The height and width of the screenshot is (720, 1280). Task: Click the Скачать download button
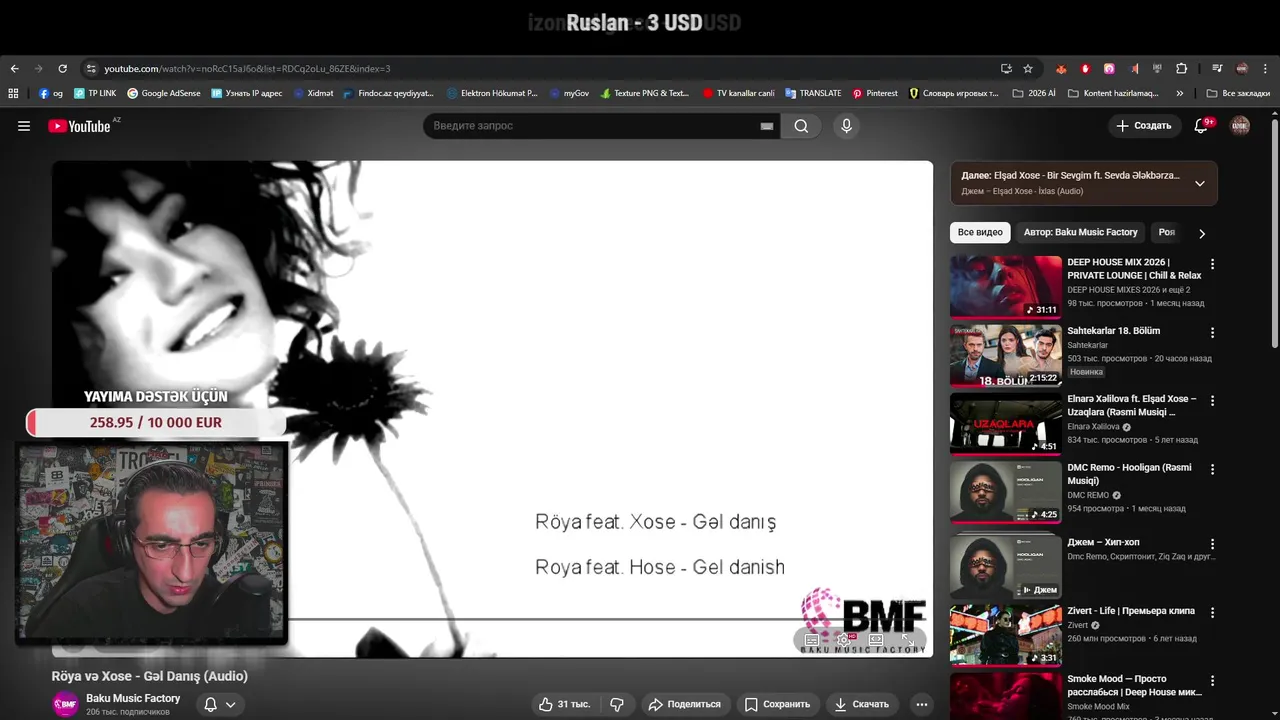tap(861, 704)
